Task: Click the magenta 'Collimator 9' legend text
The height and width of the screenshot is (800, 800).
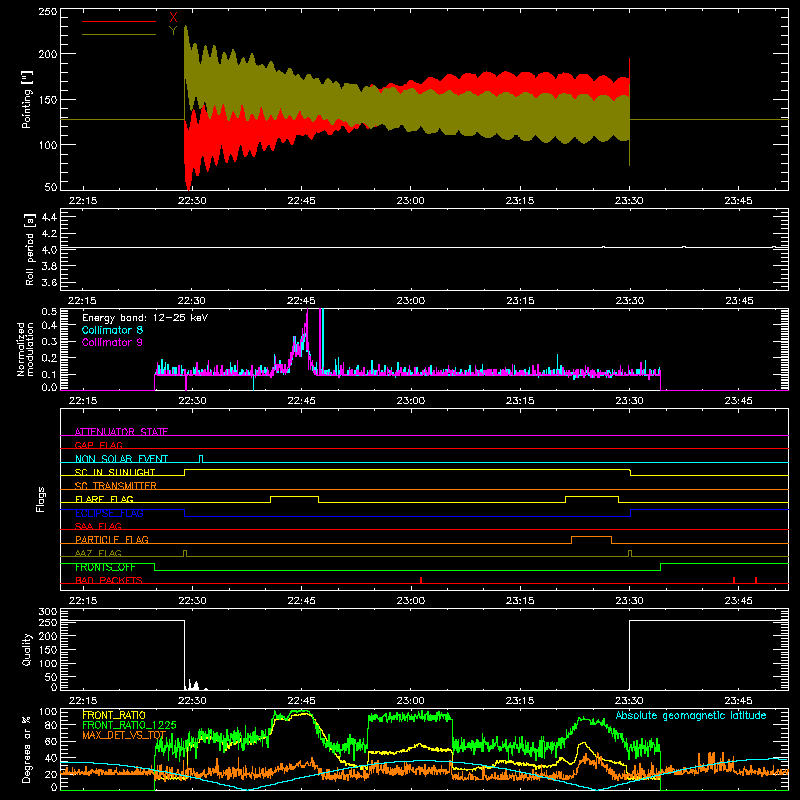Action: click(x=112, y=342)
